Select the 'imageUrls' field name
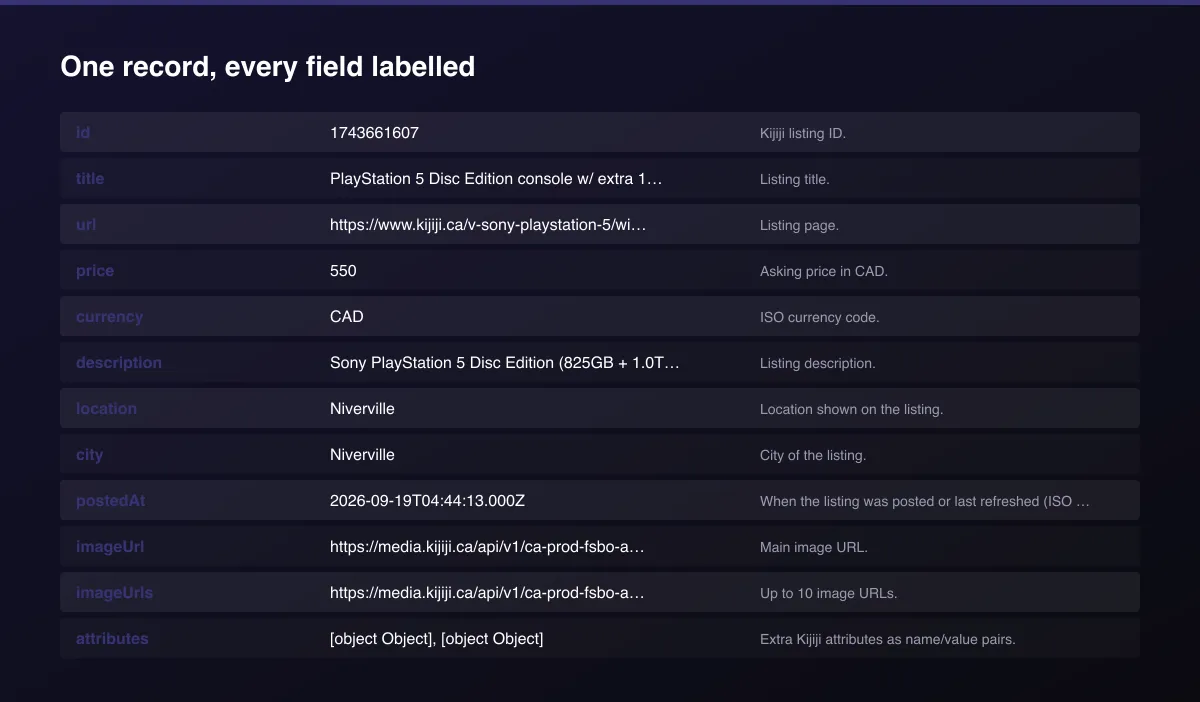The image size is (1200, 702). pyautogui.click(x=114, y=592)
